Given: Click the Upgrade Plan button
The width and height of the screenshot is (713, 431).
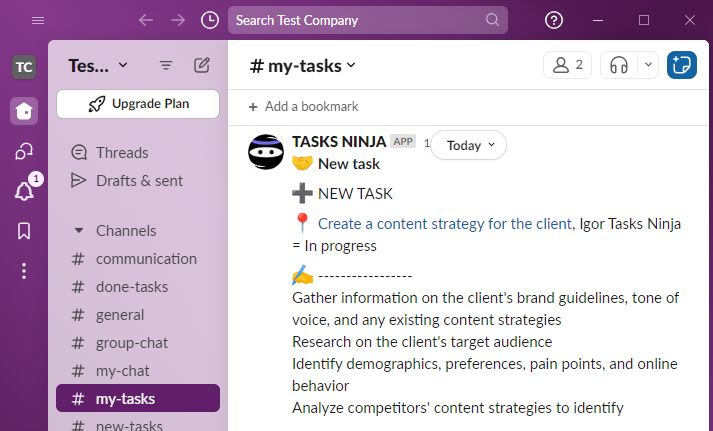Looking at the screenshot, I should 138,104.
